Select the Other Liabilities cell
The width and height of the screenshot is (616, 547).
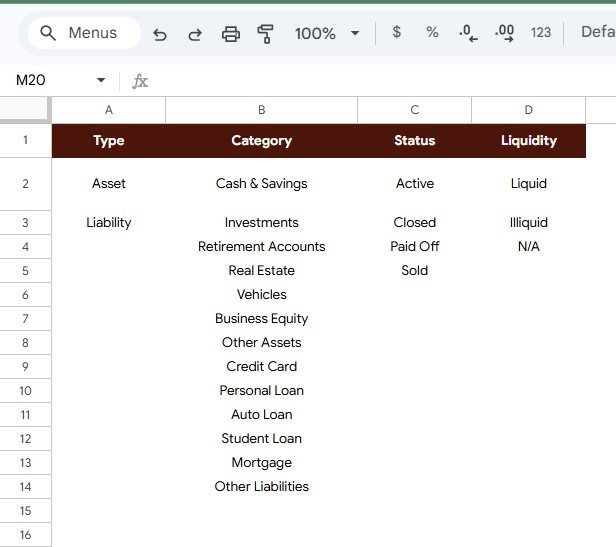point(262,486)
